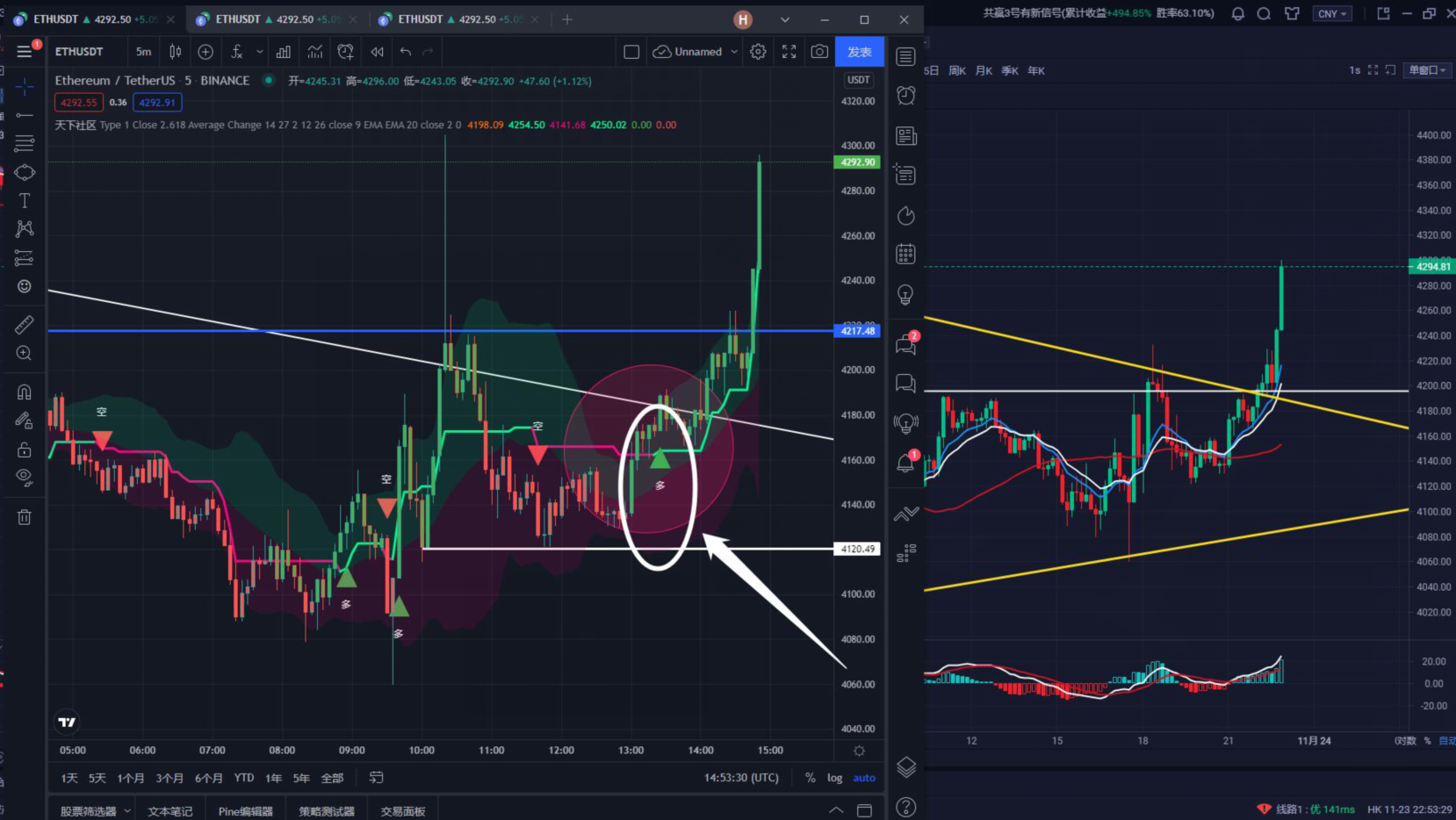Screen dimensions: 1456x820
Task: Click the blue 发表 publish button
Action: (860, 52)
